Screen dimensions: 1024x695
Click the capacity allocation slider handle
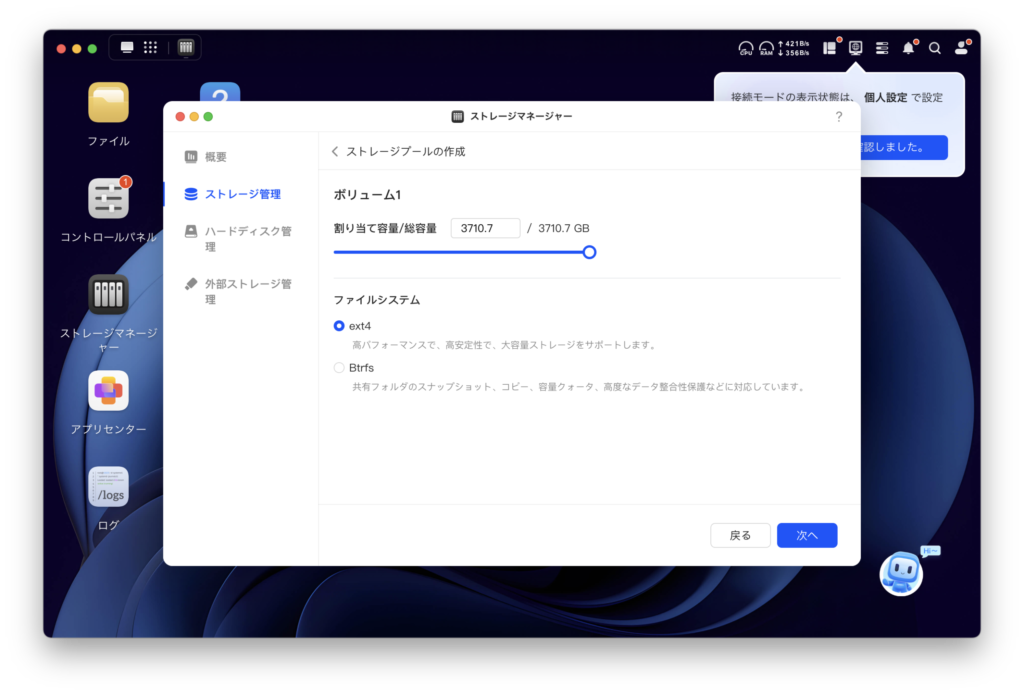[x=589, y=252]
